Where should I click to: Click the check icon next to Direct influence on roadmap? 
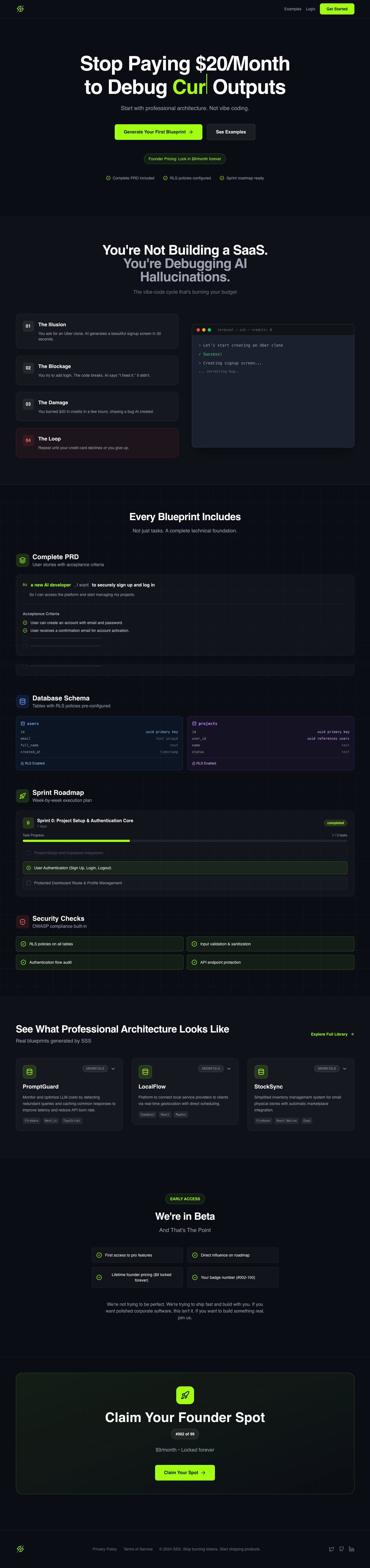pos(195,1255)
